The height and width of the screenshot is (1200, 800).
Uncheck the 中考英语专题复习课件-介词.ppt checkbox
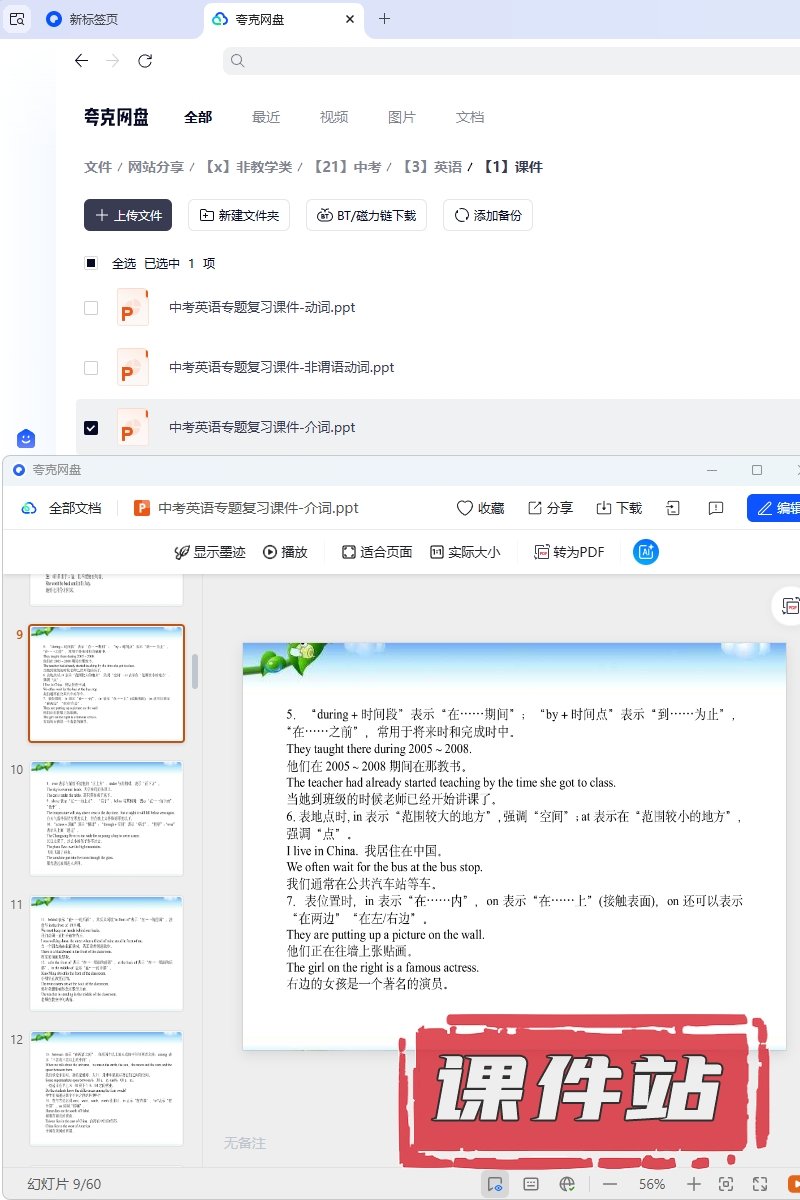tap(91, 428)
